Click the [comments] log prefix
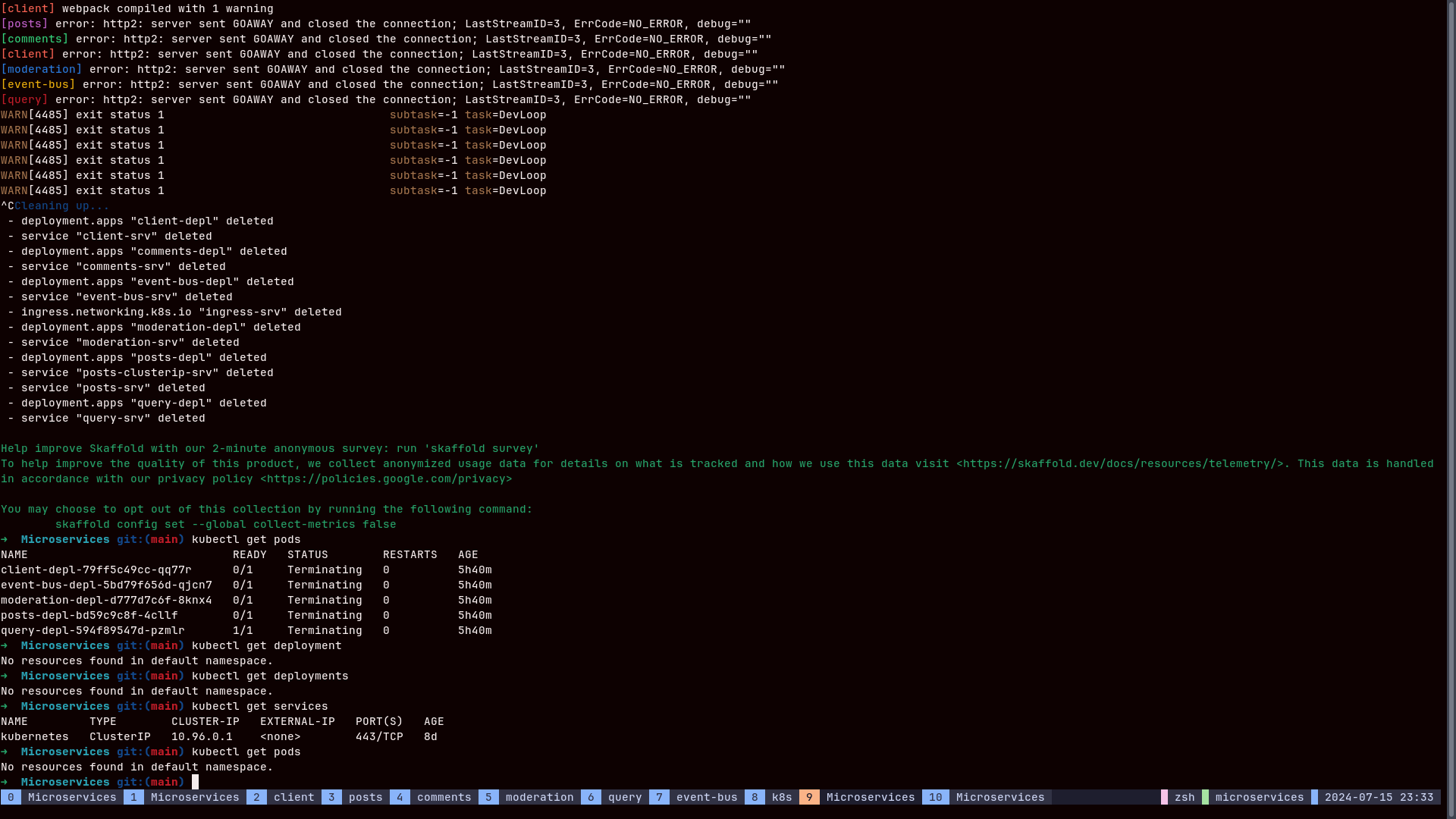The image size is (1456, 819). click(x=35, y=39)
